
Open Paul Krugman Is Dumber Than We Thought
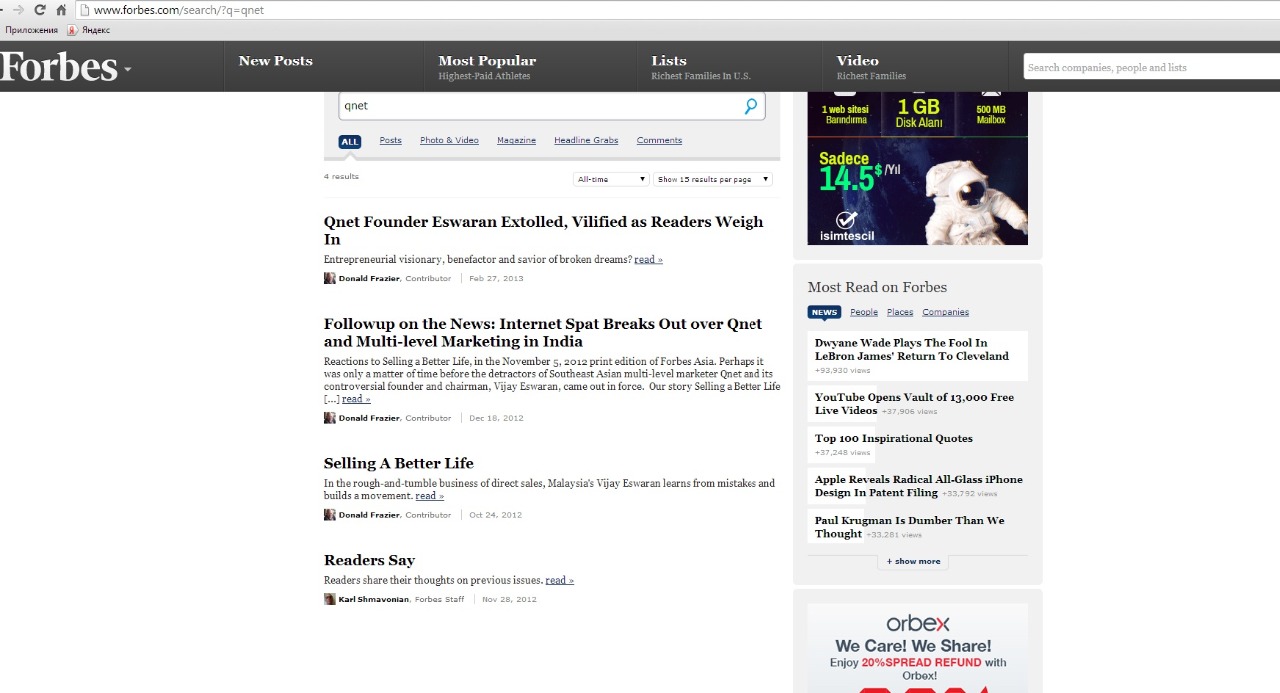click(x=910, y=527)
